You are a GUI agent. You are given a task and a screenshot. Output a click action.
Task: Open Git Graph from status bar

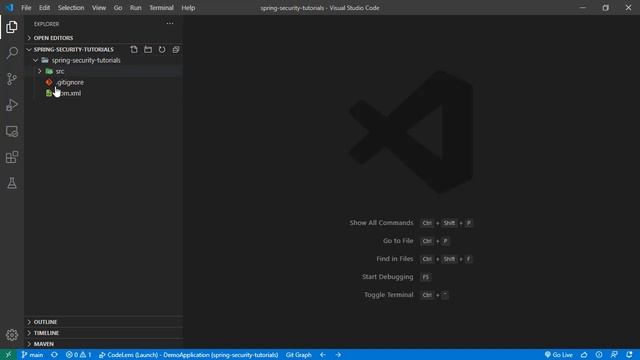[298, 355]
